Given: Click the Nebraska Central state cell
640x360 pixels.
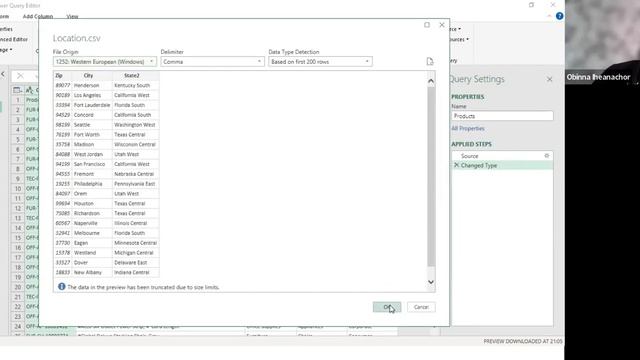Looking at the screenshot, I should coord(136,174).
